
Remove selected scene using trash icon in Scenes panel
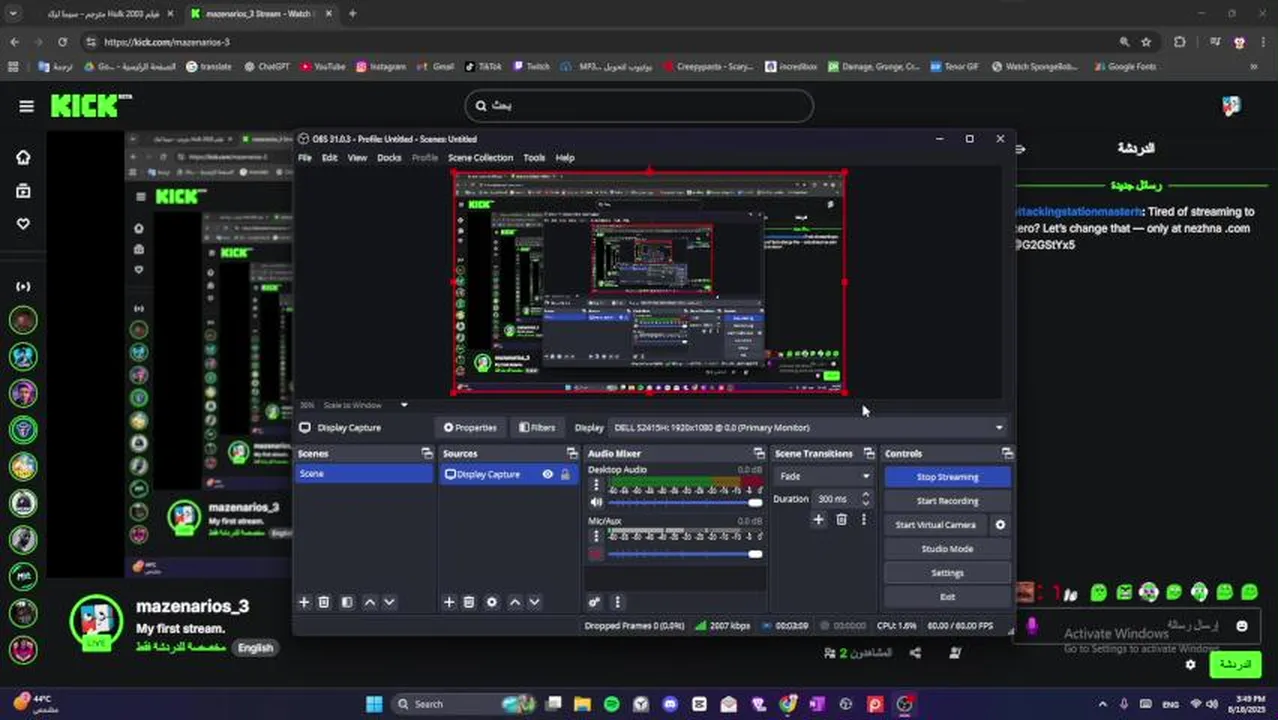click(x=324, y=602)
